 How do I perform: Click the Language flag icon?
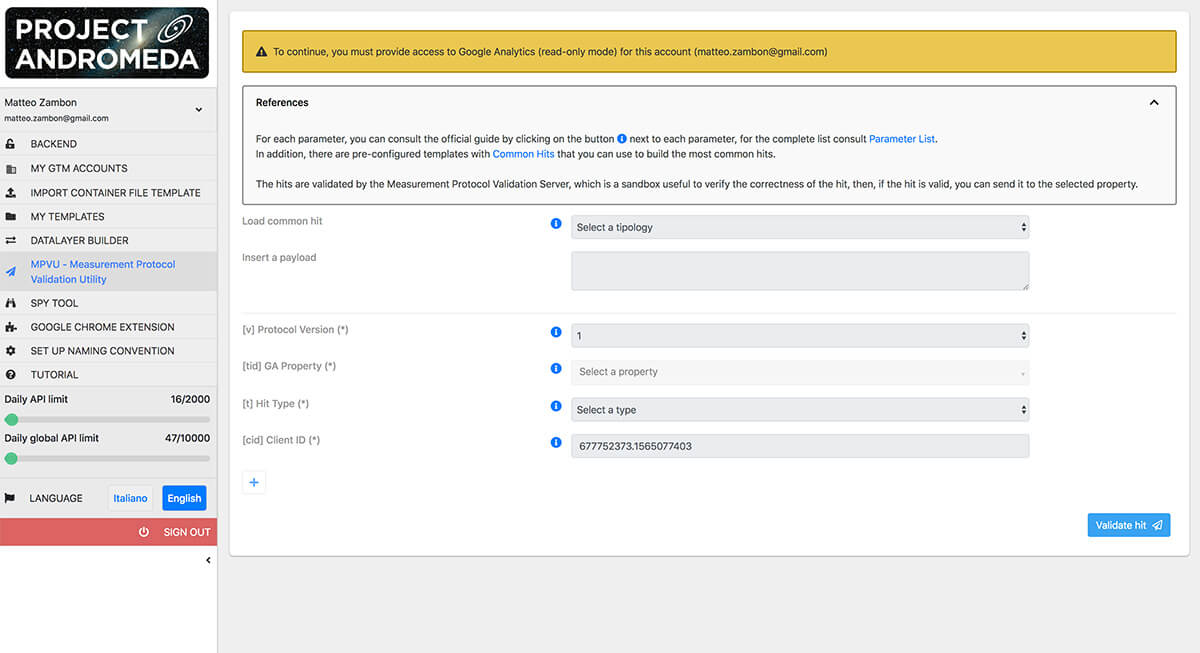(10, 498)
